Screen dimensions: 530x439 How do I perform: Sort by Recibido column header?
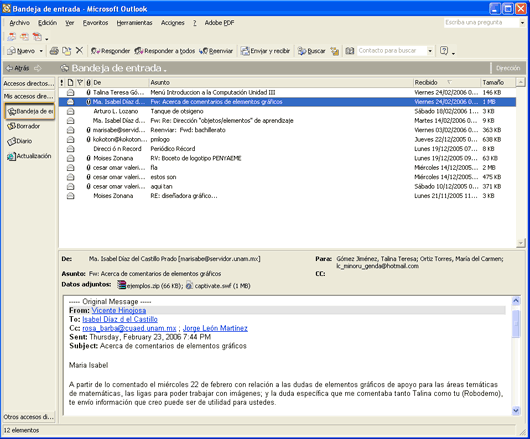point(446,82)
